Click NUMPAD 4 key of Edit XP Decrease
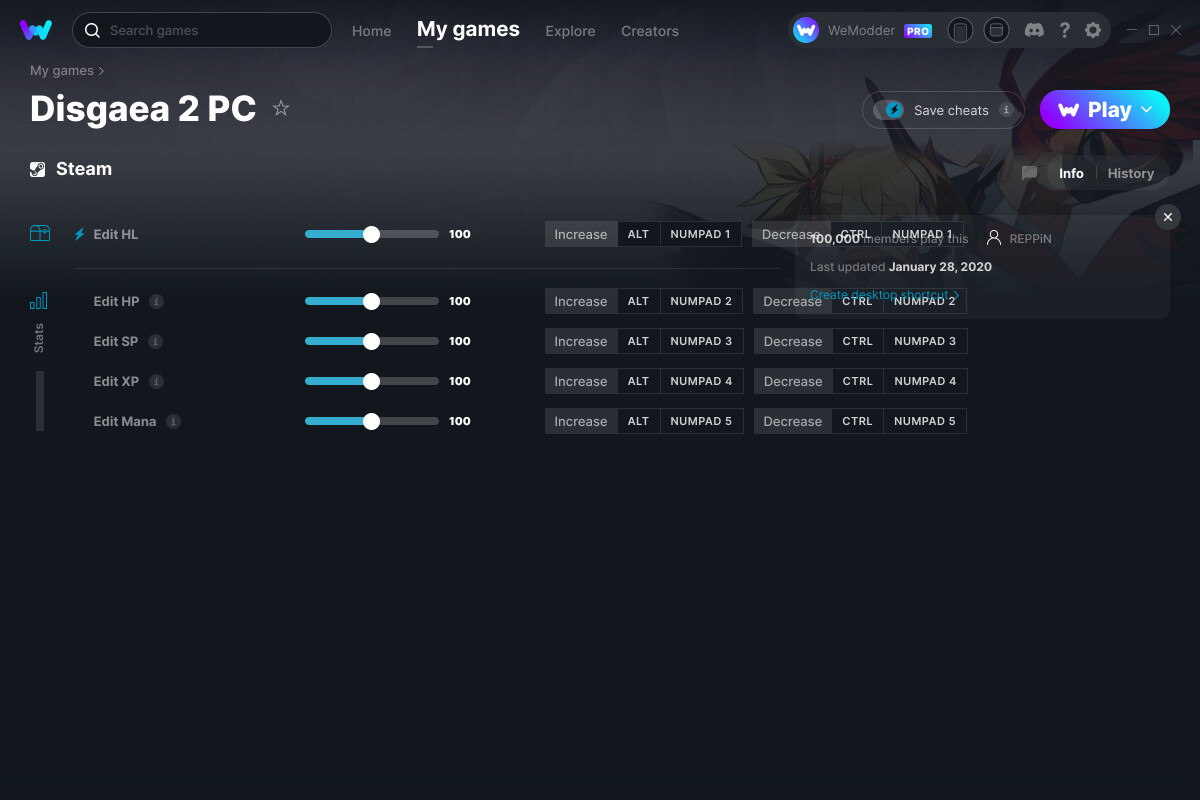The image size is (1200, 800). tap(925, 381)
